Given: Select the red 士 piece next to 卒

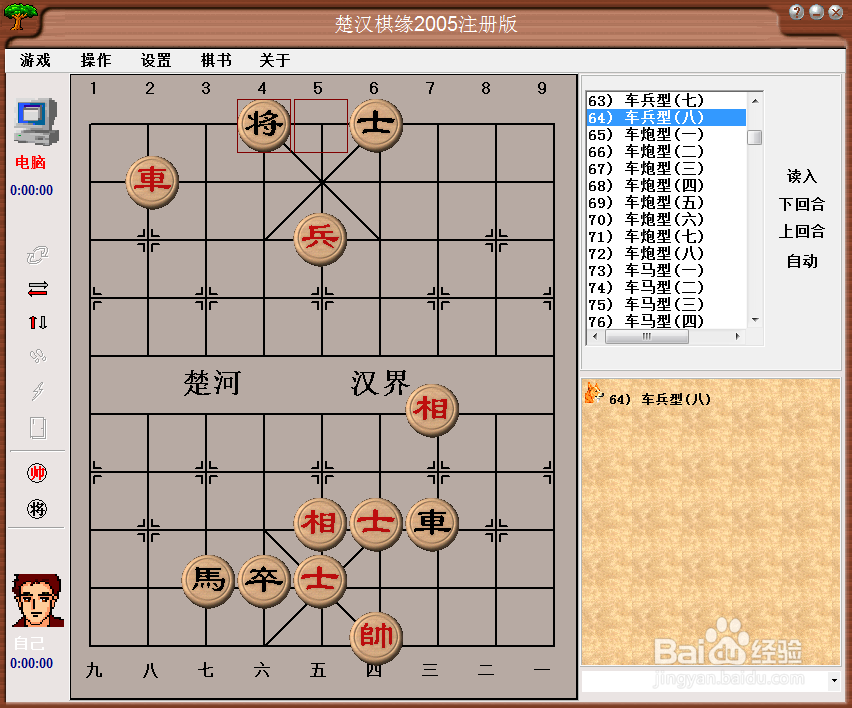Looking at the screenshot, I should click(320, 581).
